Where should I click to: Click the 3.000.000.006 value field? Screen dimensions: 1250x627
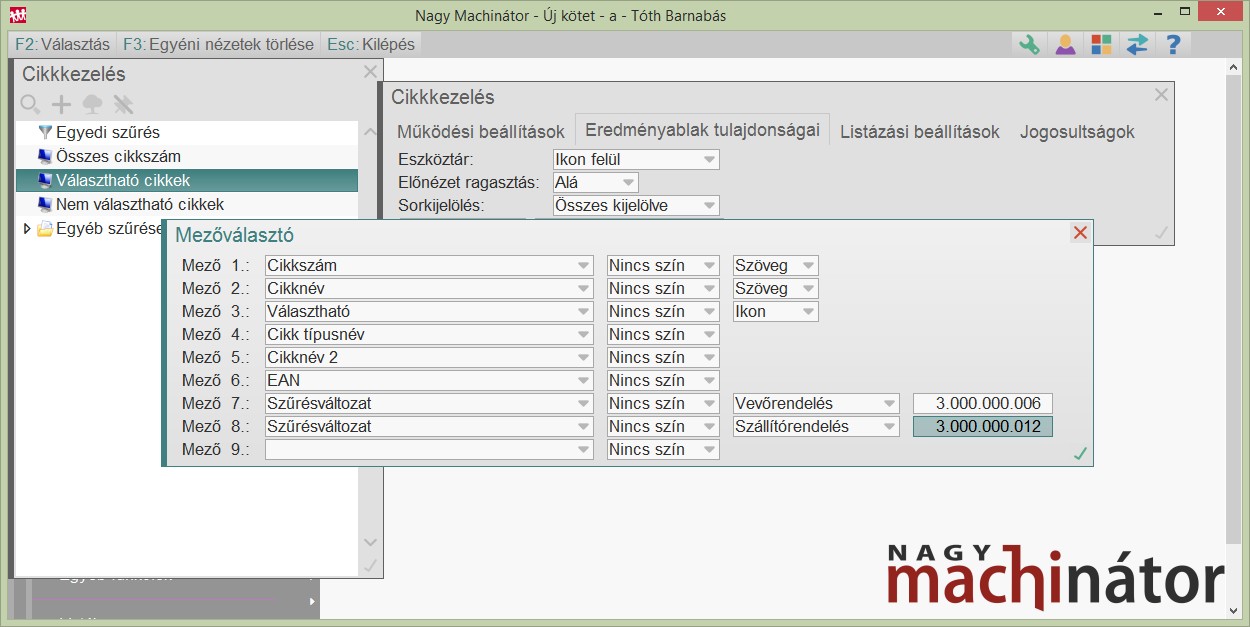pyautogui.click(x=983, y=403)
